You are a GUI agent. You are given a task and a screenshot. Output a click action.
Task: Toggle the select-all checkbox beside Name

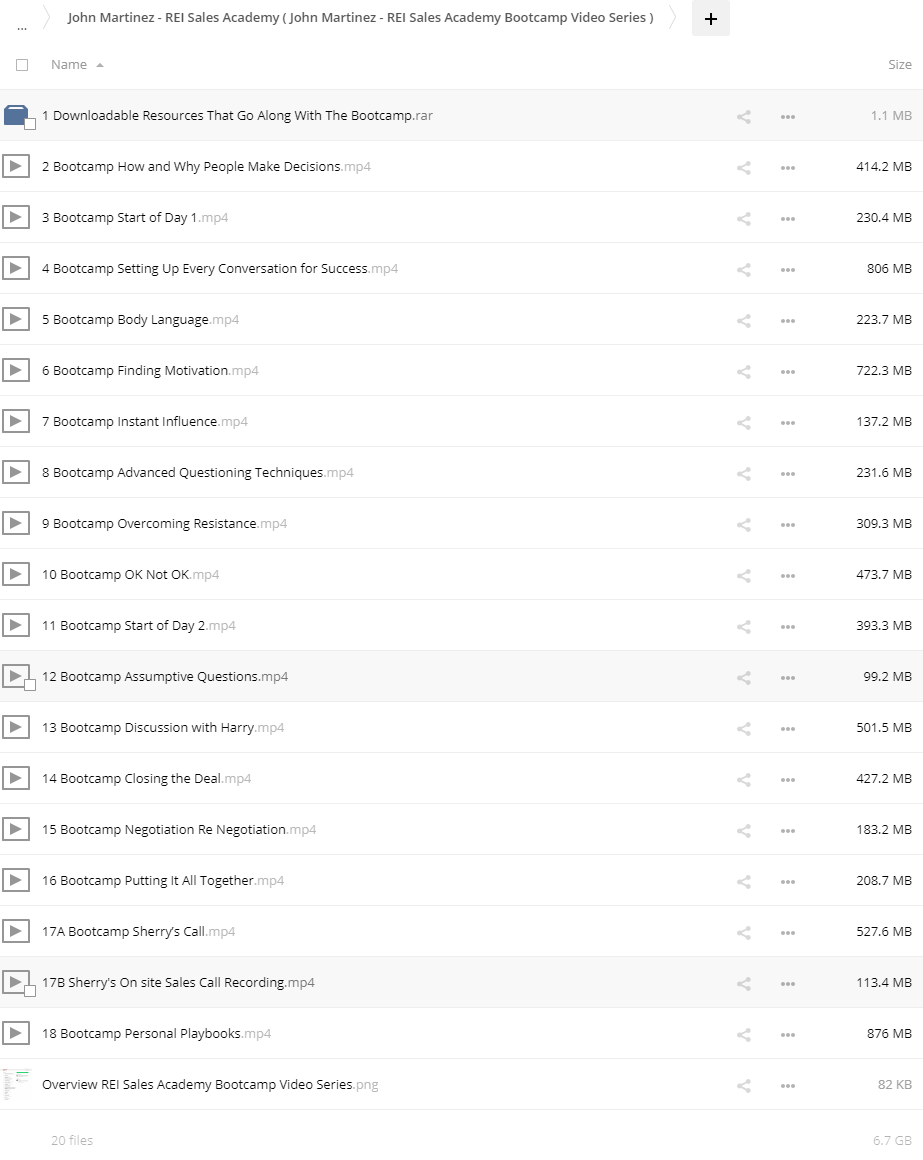click(x=22, y=65)
